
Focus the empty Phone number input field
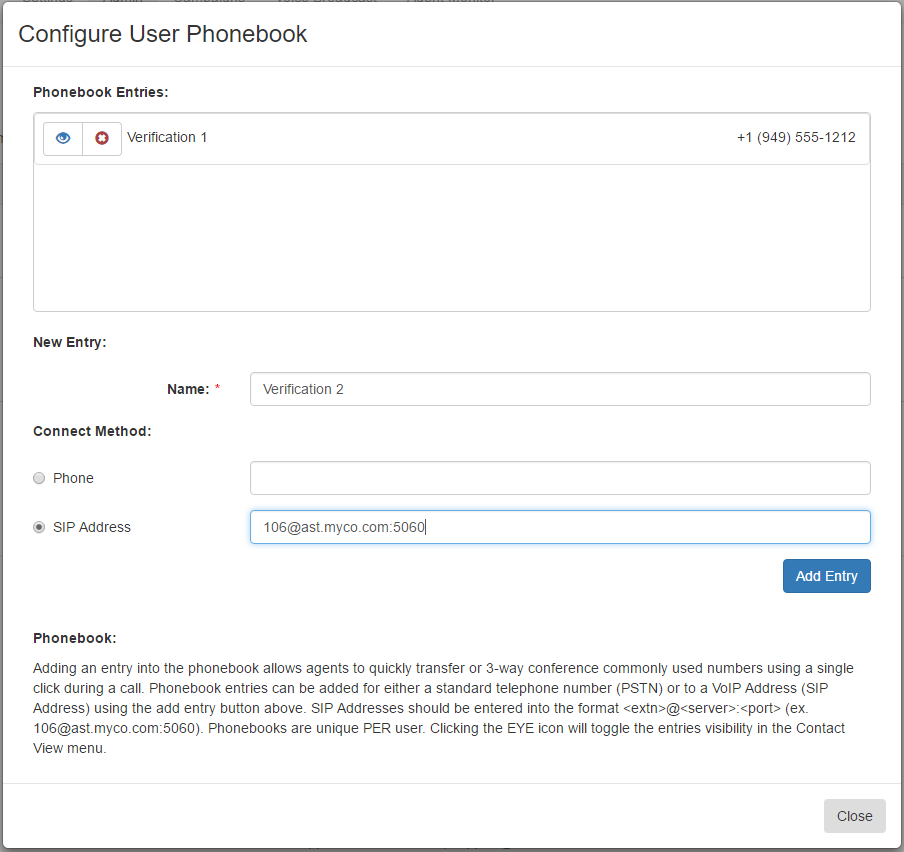click(560, 478)
